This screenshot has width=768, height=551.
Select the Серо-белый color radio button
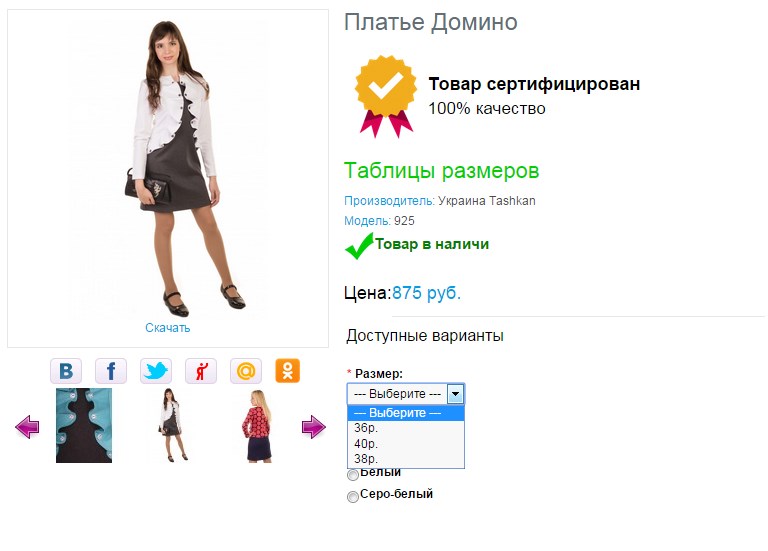(x=353, y=497)
